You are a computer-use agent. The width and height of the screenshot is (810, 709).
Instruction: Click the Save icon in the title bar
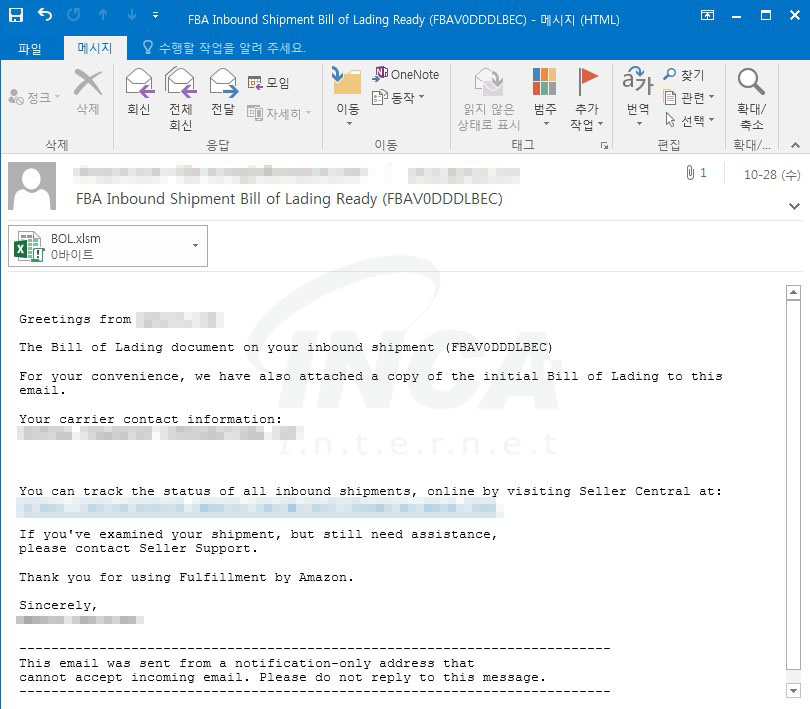tap(16, 15)
